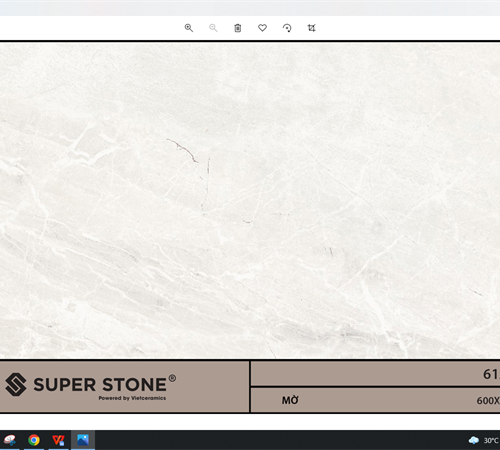The height and width of the screenshot is (450, 500).
Task: Click the brown vein in the marble
Action: pyautogui.click(x=183, y=150)
